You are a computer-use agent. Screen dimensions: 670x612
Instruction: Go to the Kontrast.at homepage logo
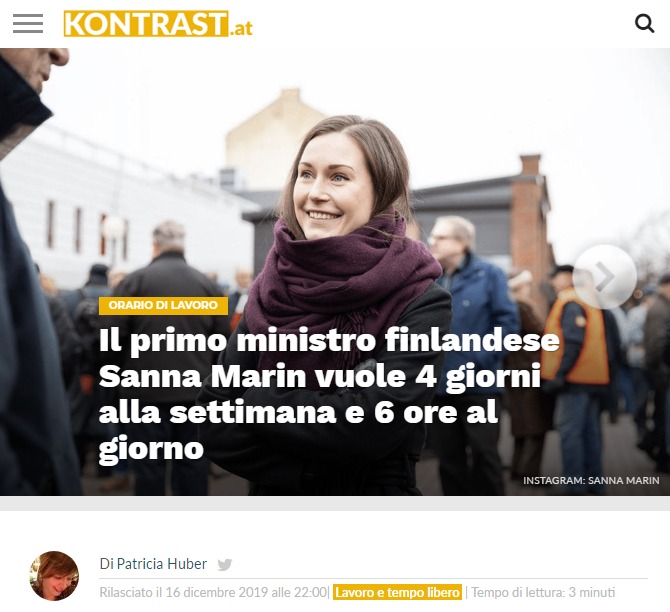pos(158,24)
